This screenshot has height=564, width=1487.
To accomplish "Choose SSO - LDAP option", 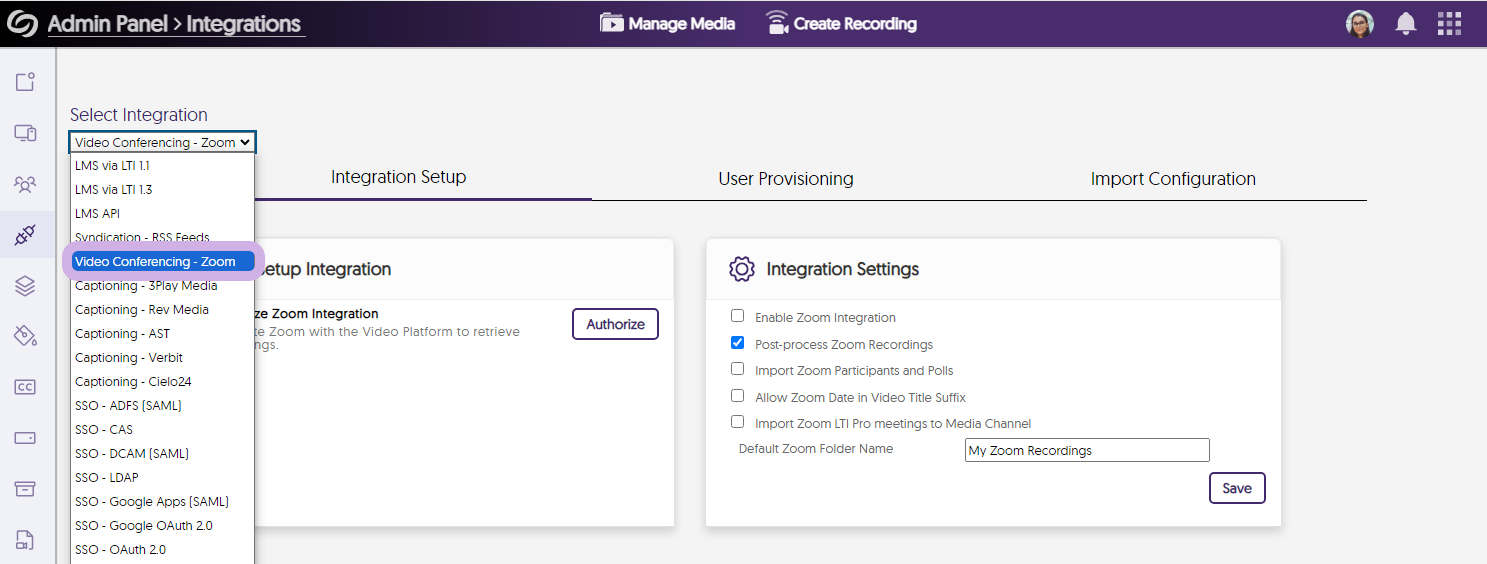I will pyautogui.click(x=162, y=477).
